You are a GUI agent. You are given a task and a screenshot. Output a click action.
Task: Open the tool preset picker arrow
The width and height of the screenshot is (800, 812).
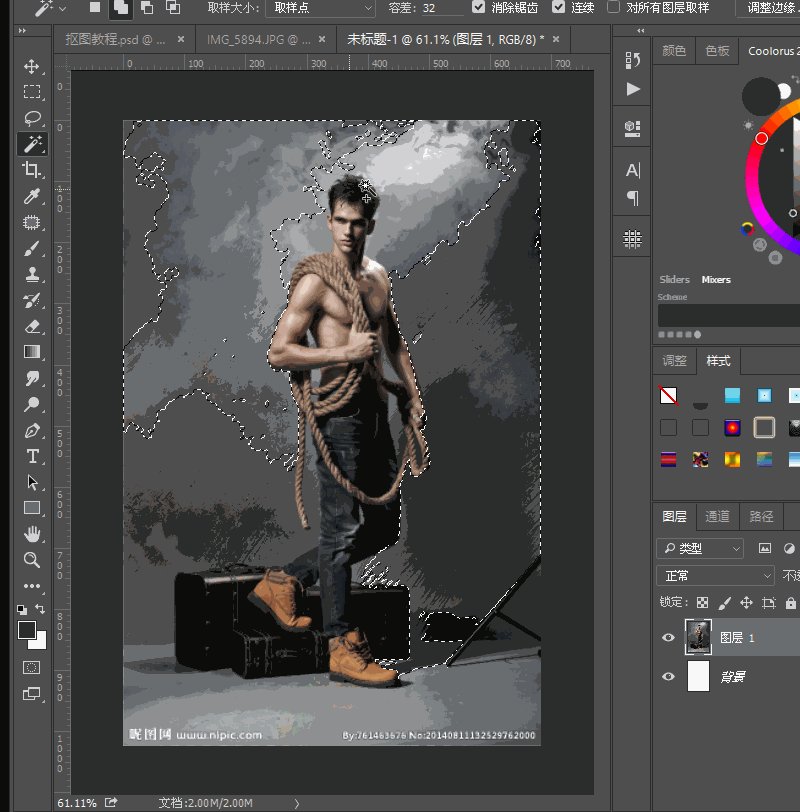coord(63,9)
